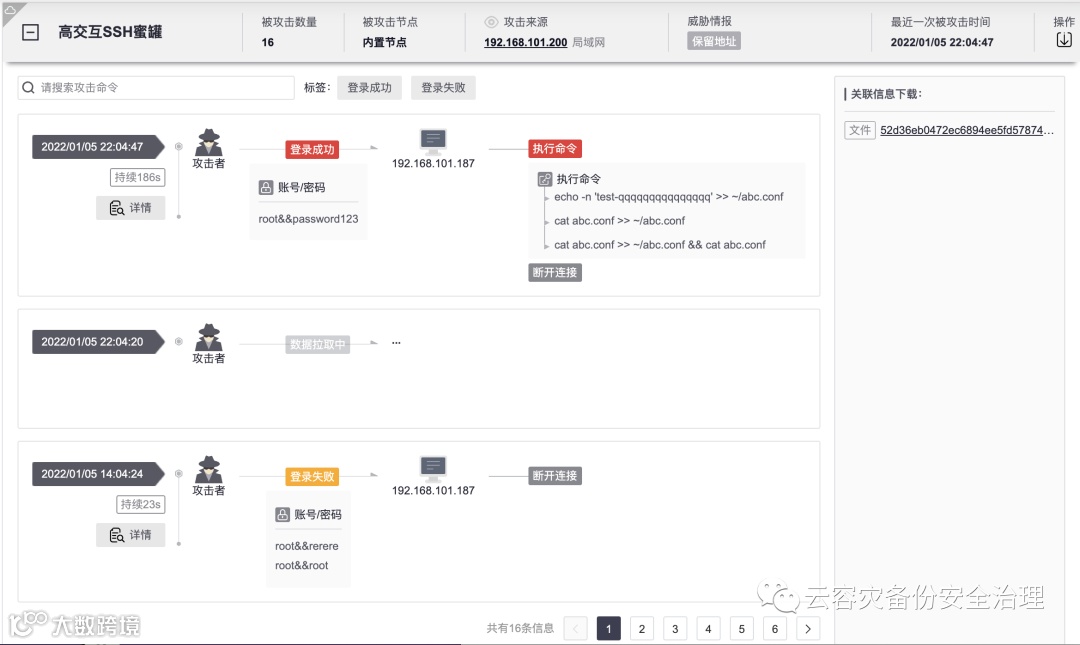Focus the 请搜索攻击命令 search field

[x=156, y=88]
